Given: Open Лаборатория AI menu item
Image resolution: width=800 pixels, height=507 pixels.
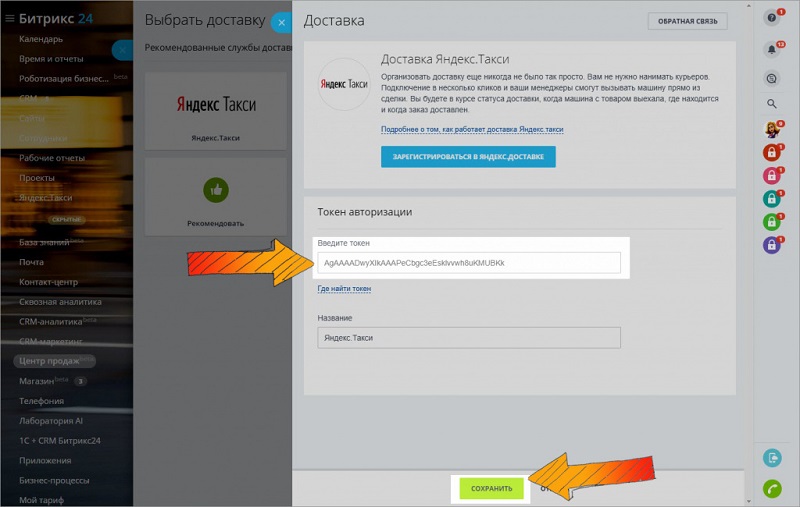Looking at the screenshot, I should (x=51, y=421).
